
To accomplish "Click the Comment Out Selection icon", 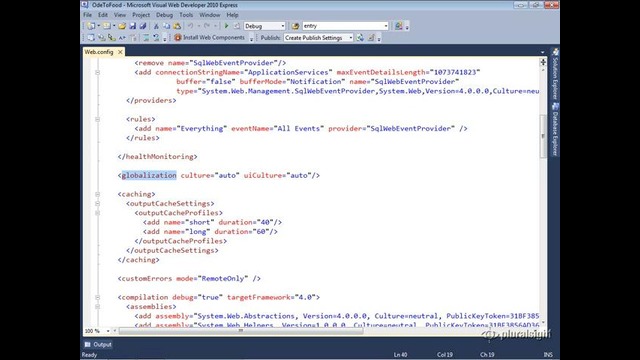I will (146, 38).
